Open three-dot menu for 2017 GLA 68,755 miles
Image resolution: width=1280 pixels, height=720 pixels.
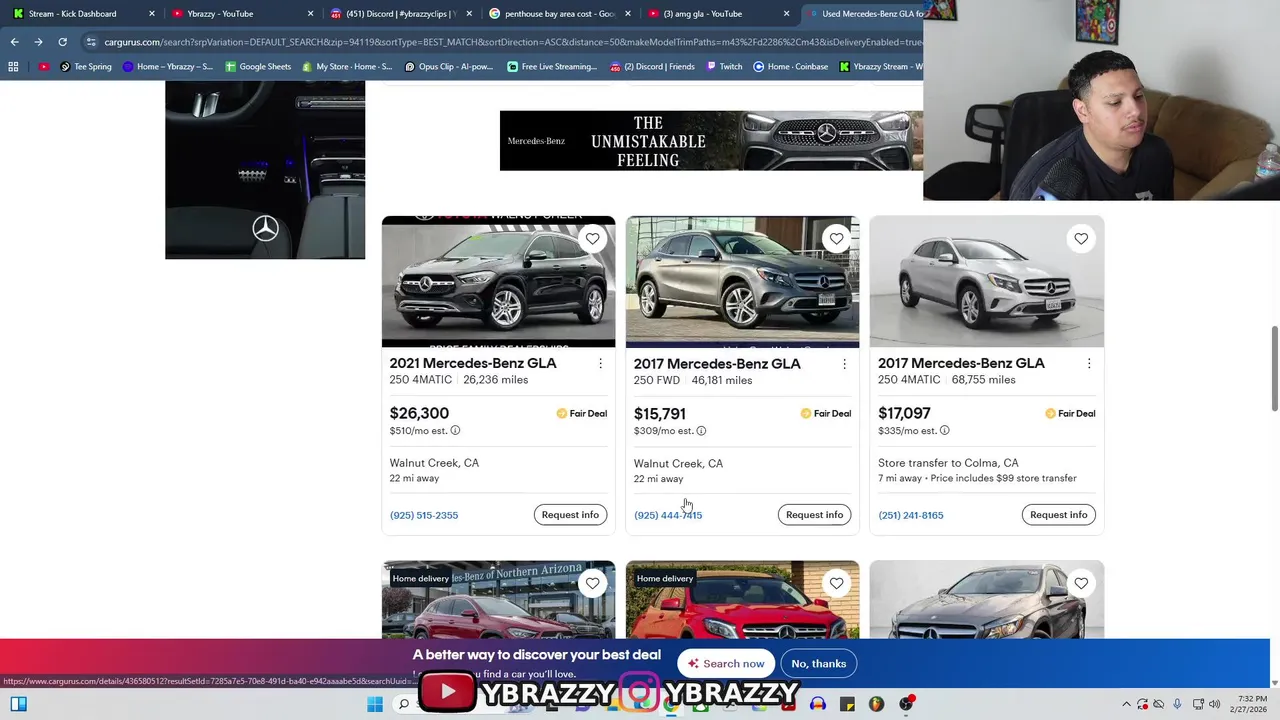point(1089,364)
